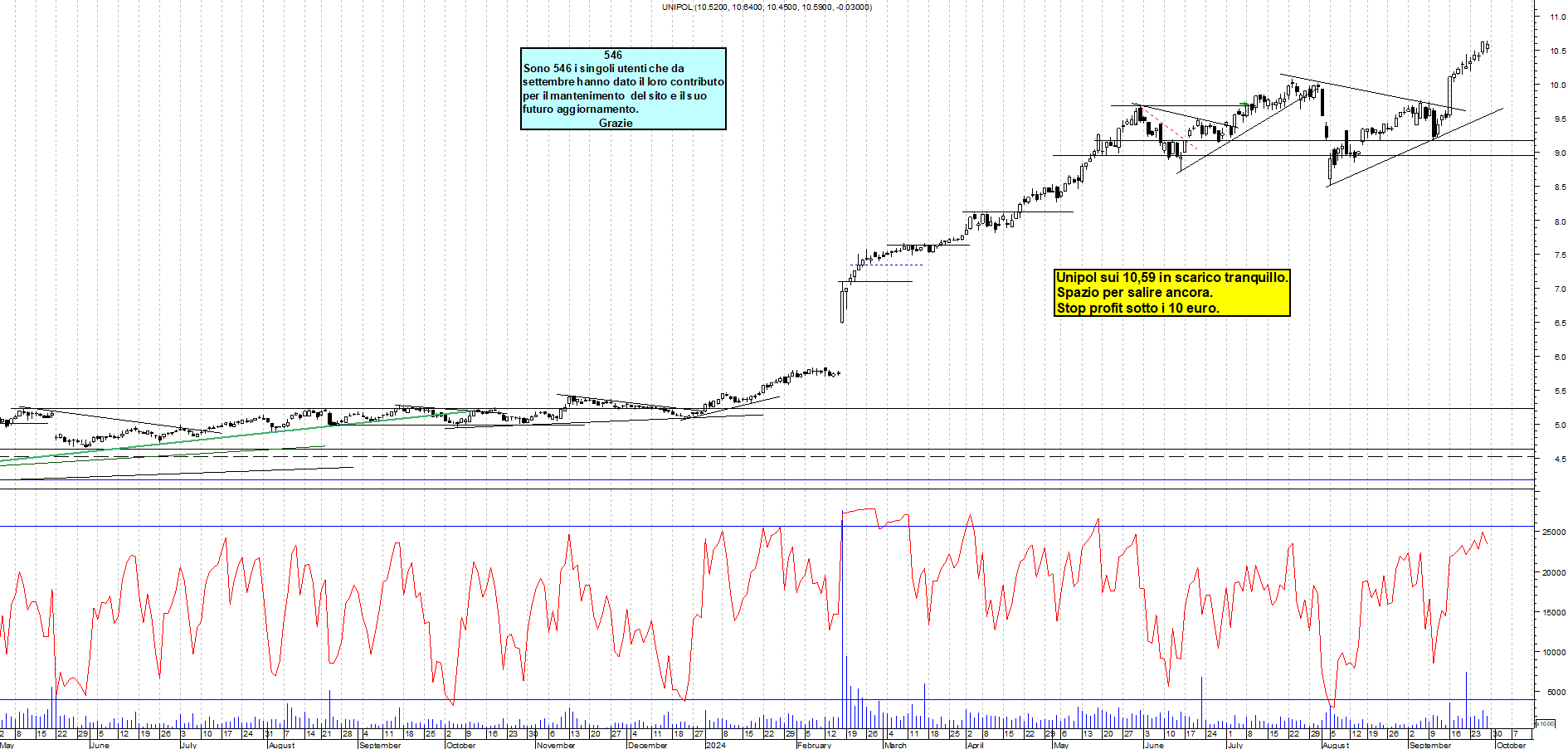Click the 9.0 price axis label
The height and width of the screenshot is (749, 1568).
coord(1560,153)
